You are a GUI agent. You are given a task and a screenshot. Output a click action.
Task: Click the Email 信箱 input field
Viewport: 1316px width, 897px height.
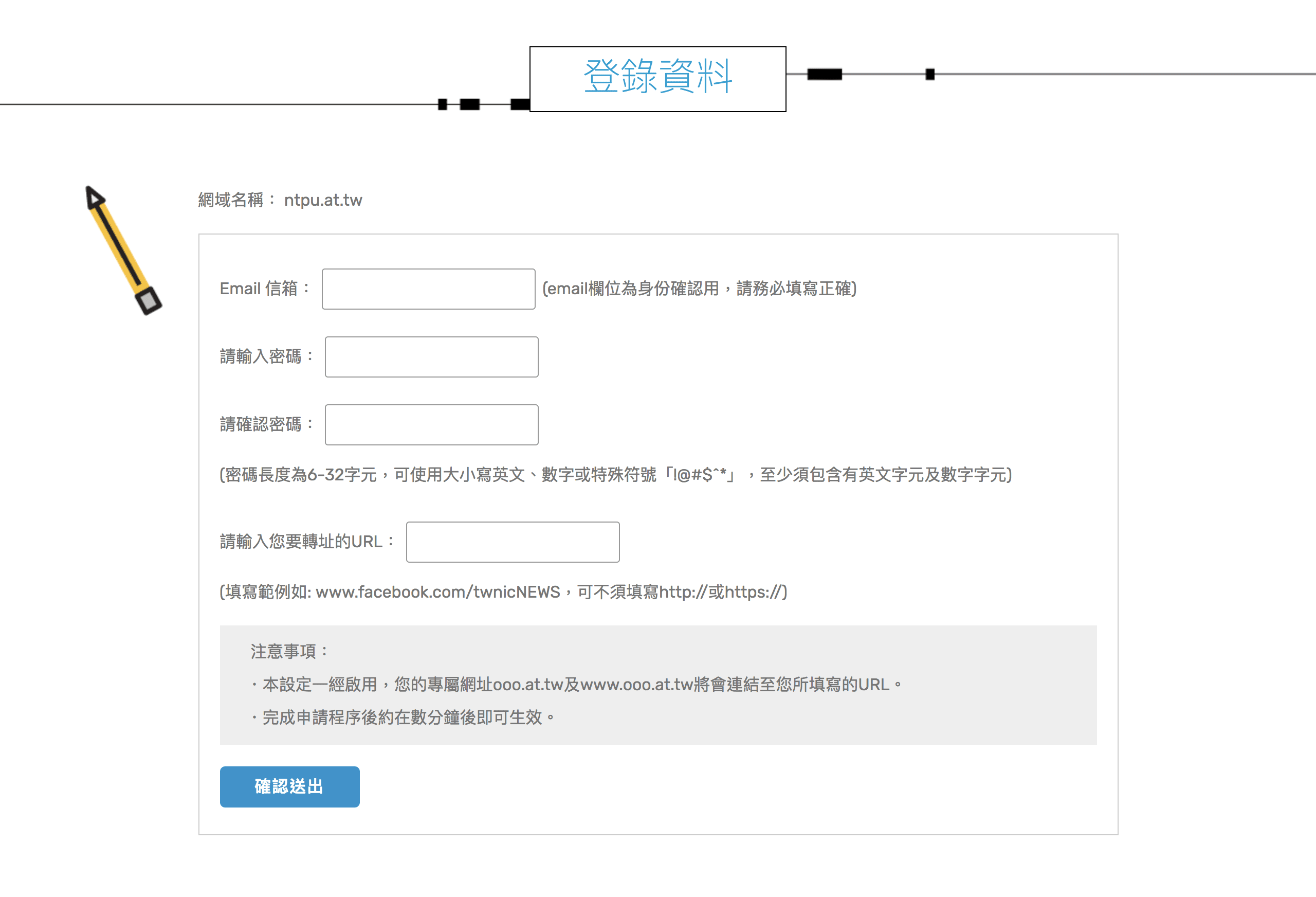click(428, 289)
